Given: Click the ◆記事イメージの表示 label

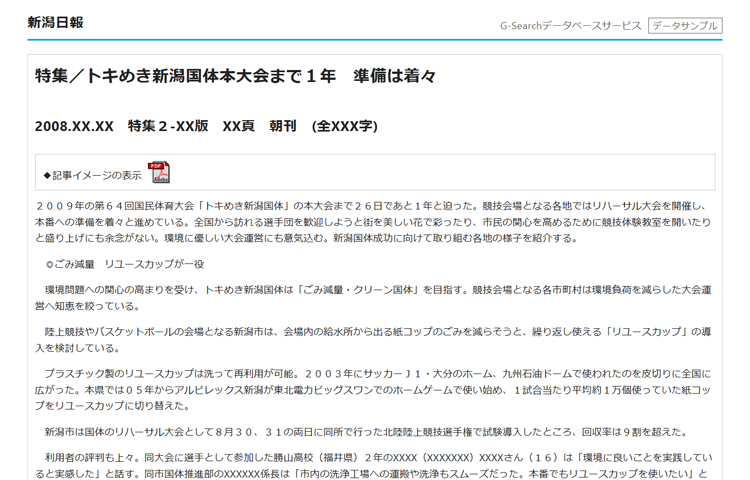Looking at the screenshot, I should pos(92,175).
